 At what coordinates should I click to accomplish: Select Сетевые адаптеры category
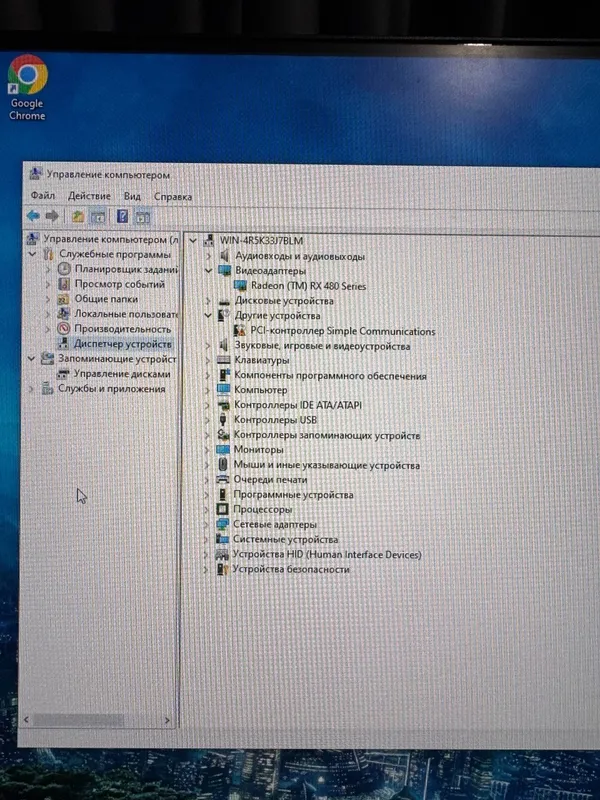274,524
